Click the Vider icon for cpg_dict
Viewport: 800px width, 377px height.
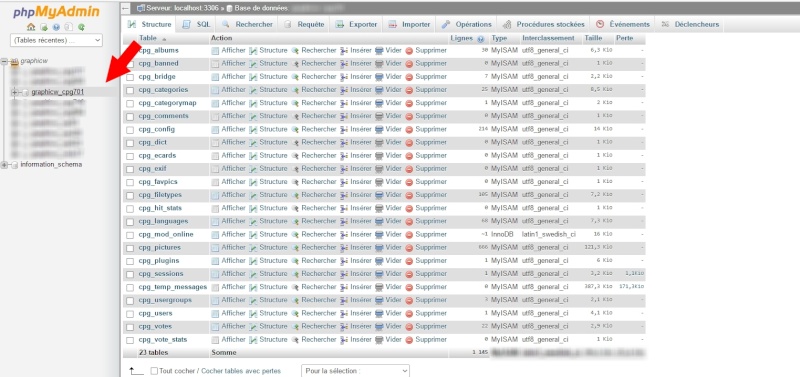point(379,143)
